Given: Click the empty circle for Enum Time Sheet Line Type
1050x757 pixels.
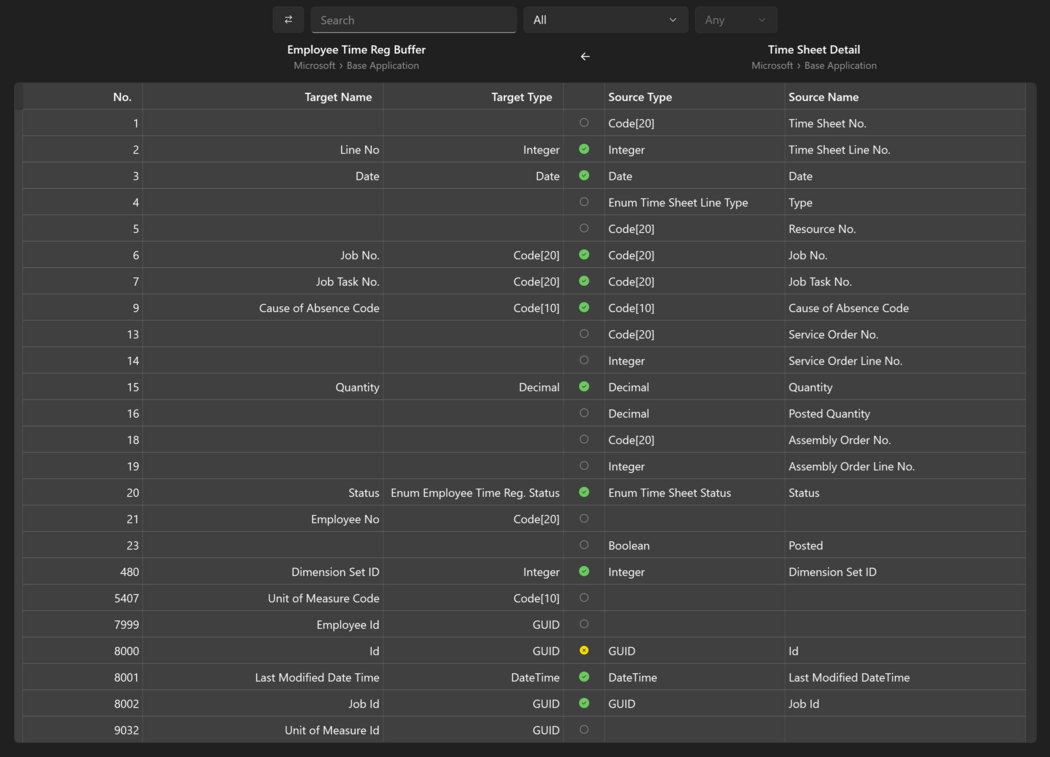Looking at the screenshot, I should pos(584,202).
